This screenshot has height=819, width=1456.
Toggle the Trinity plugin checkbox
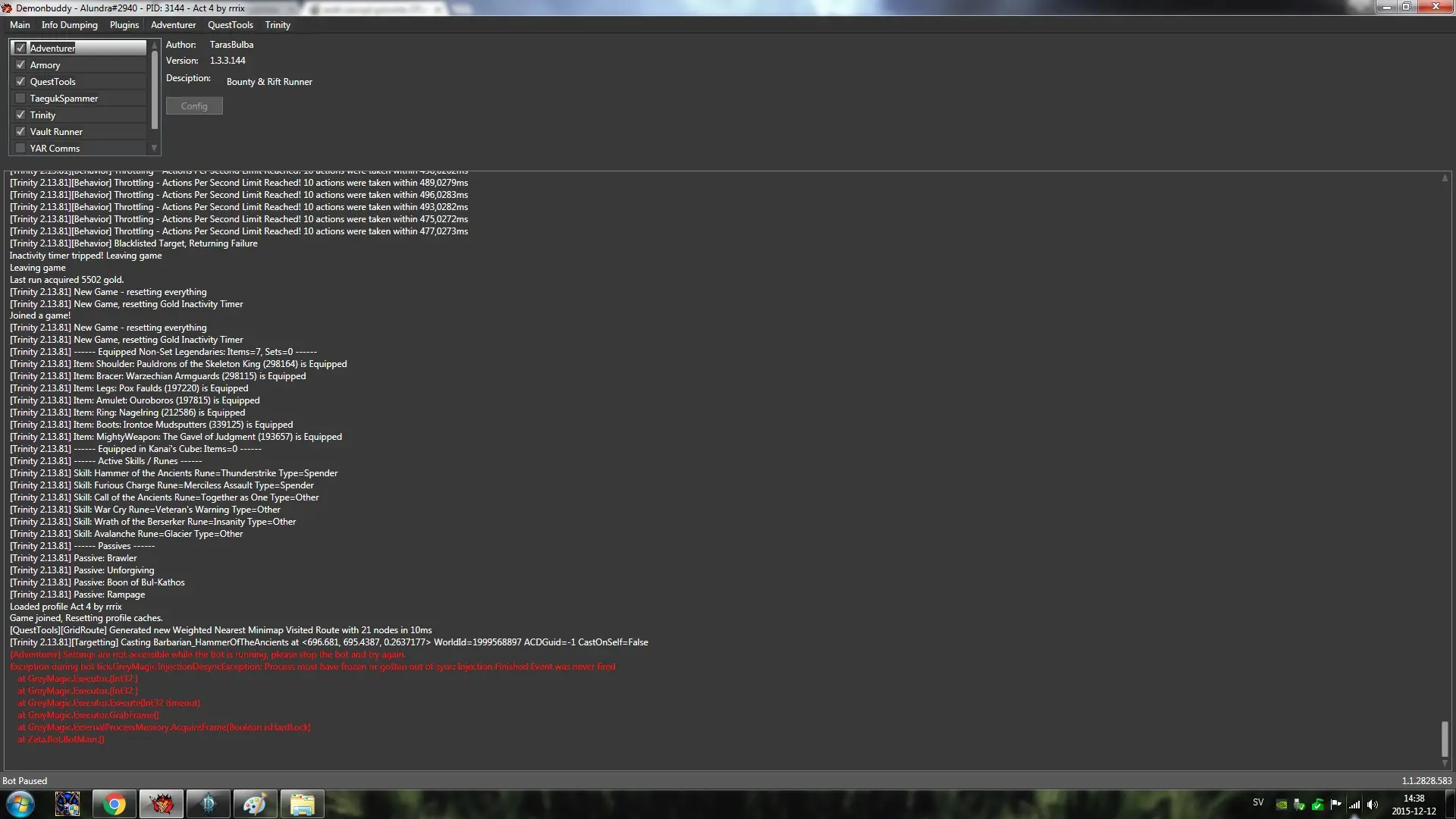coord(20,115)
